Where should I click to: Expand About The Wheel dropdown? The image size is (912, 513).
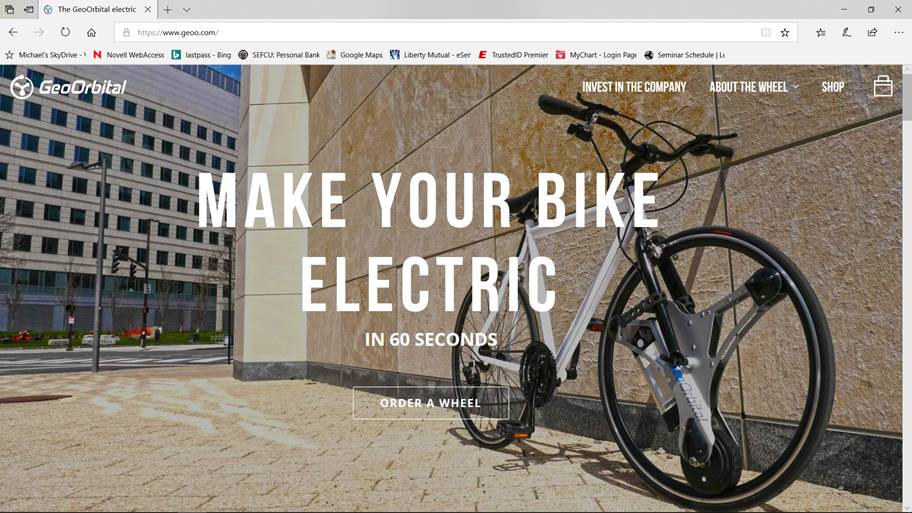coord(754,87)
